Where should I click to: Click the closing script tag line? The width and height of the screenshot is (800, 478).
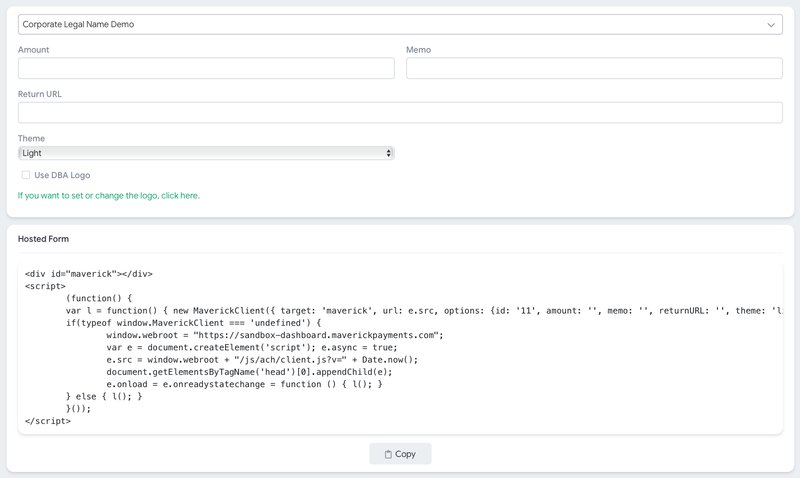click(x=48, y=421)
